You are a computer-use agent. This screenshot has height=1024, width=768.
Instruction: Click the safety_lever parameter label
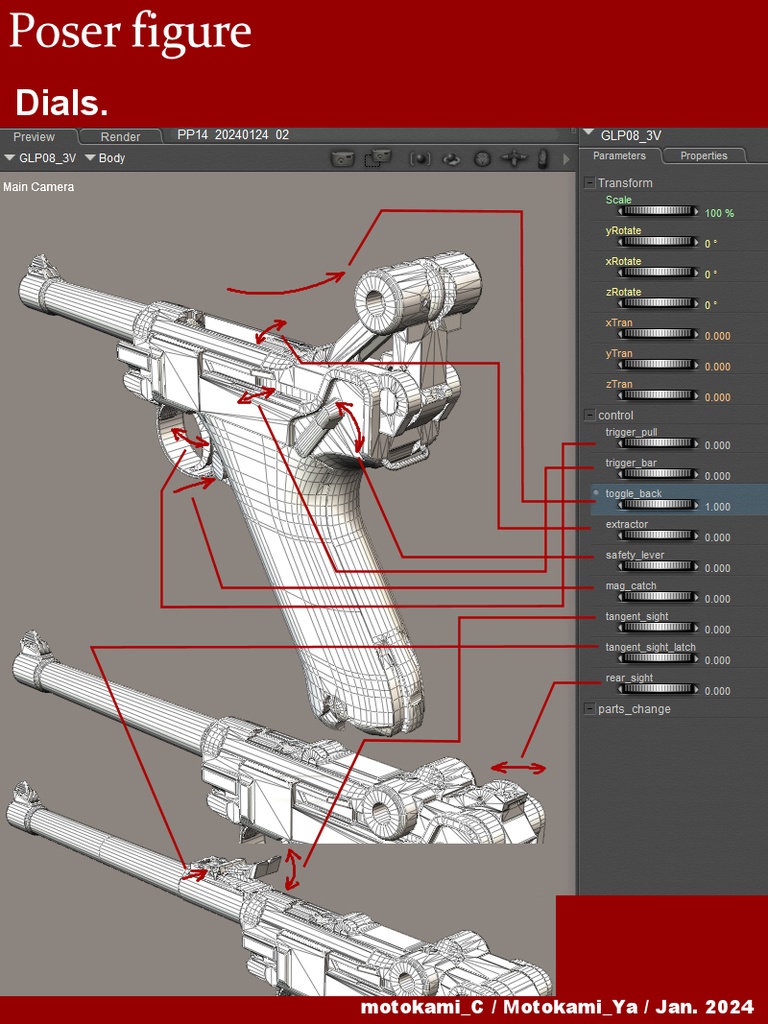tap(635, 555)
